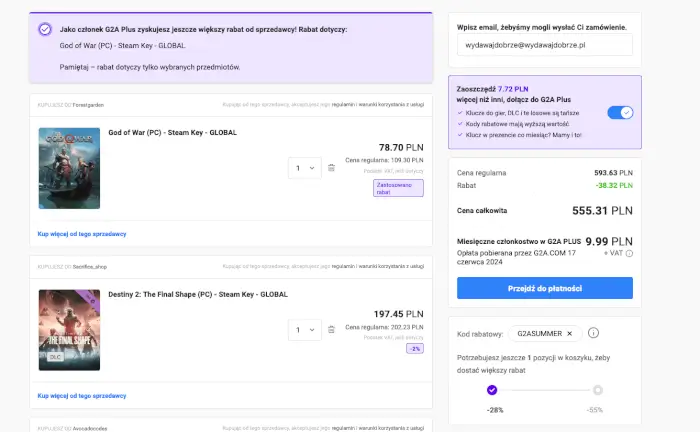Click 'Przejdź do płatności' button
Image resolution: width=700 pixels, height=432 pixels.
coord(544,288)
